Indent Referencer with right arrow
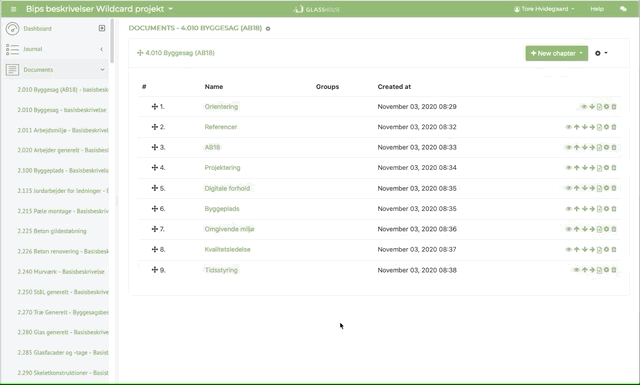The image size is (640, 385). tap(592, 127)
